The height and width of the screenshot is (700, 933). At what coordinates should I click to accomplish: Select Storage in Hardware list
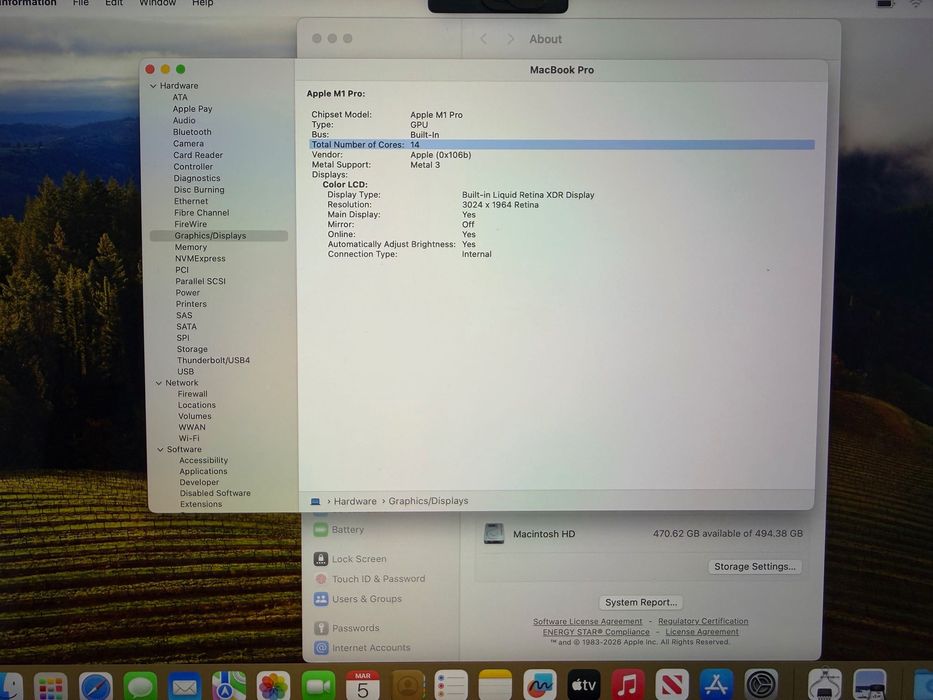coord(192,349)
